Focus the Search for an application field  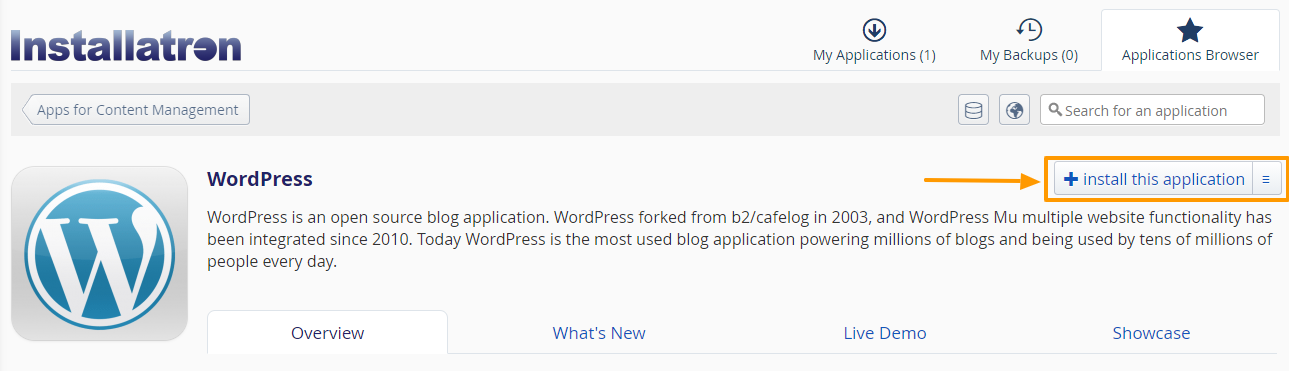(x=1152, y=110)
